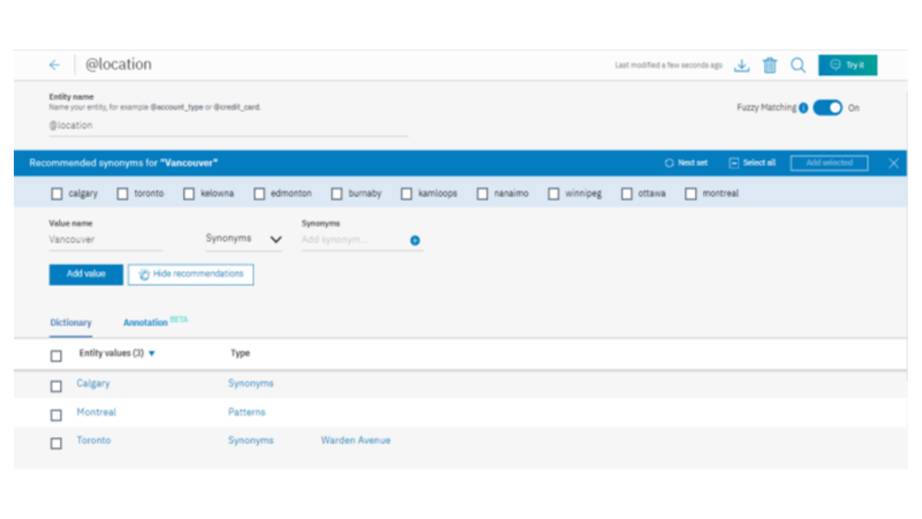Select the Dictionary tab

(x=71, y=323)
